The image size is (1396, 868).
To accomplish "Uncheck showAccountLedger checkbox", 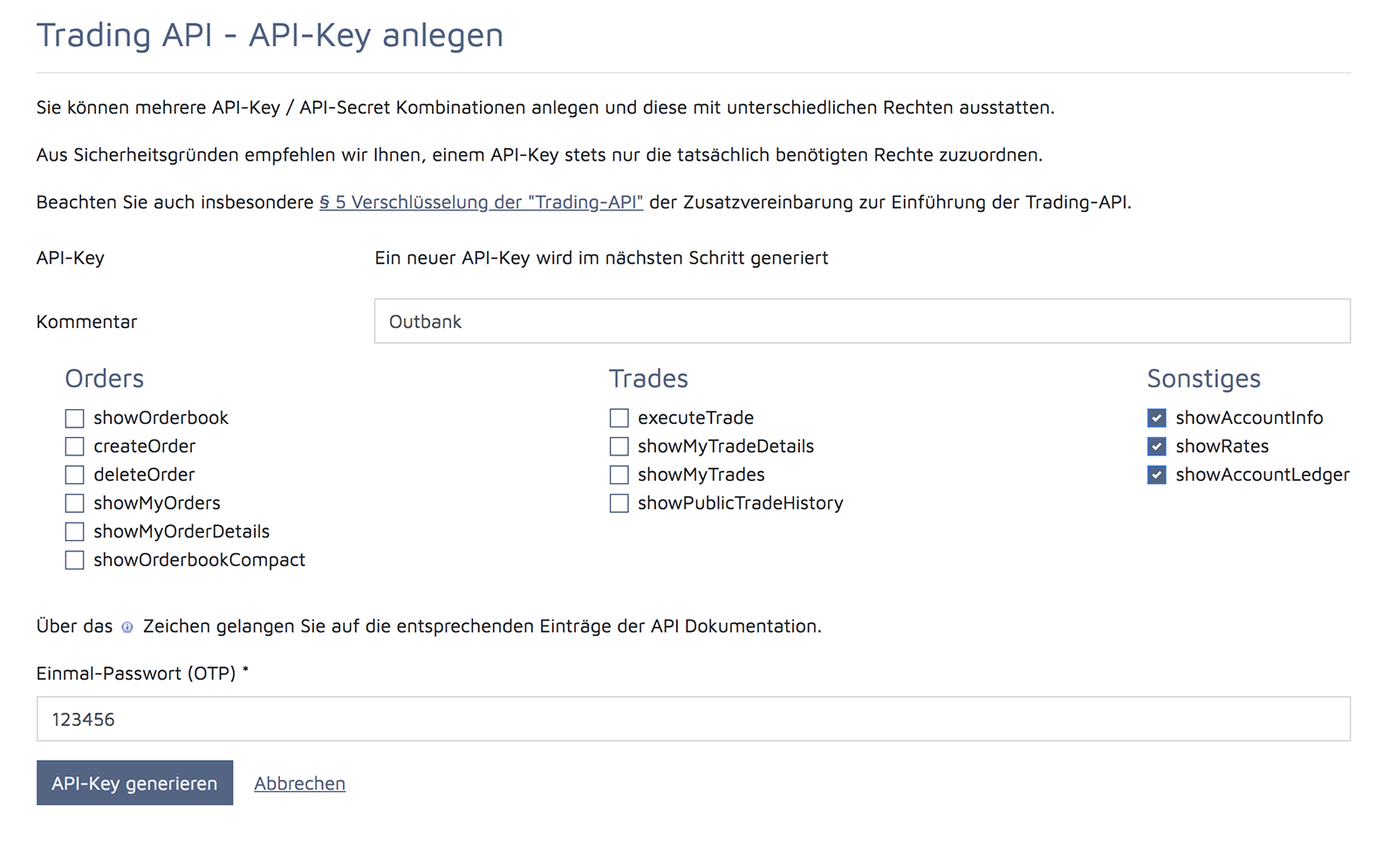I will pos(1157,475).
